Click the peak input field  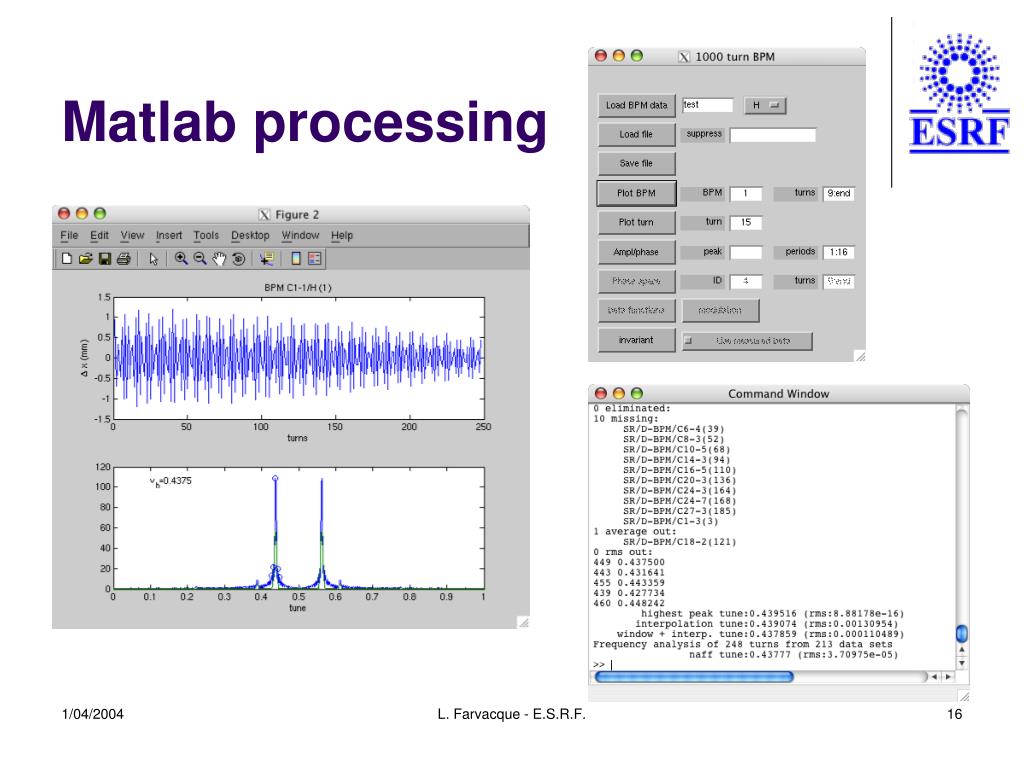pyautogui.click(x=746, y=252)
